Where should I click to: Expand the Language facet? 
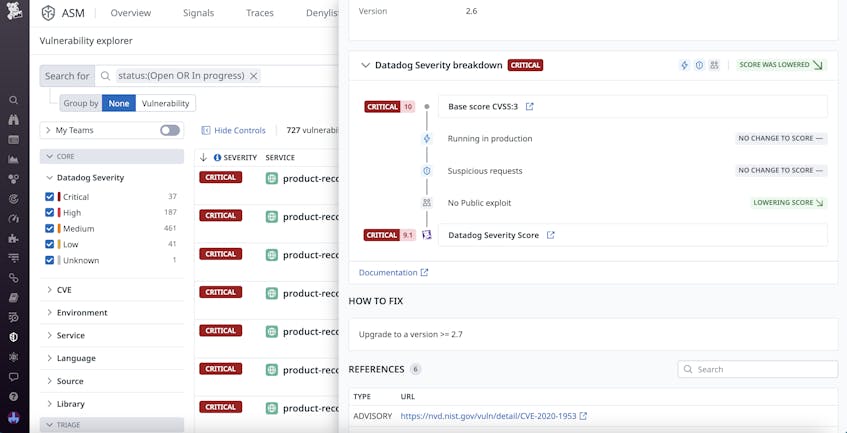(x=49, y=358)
